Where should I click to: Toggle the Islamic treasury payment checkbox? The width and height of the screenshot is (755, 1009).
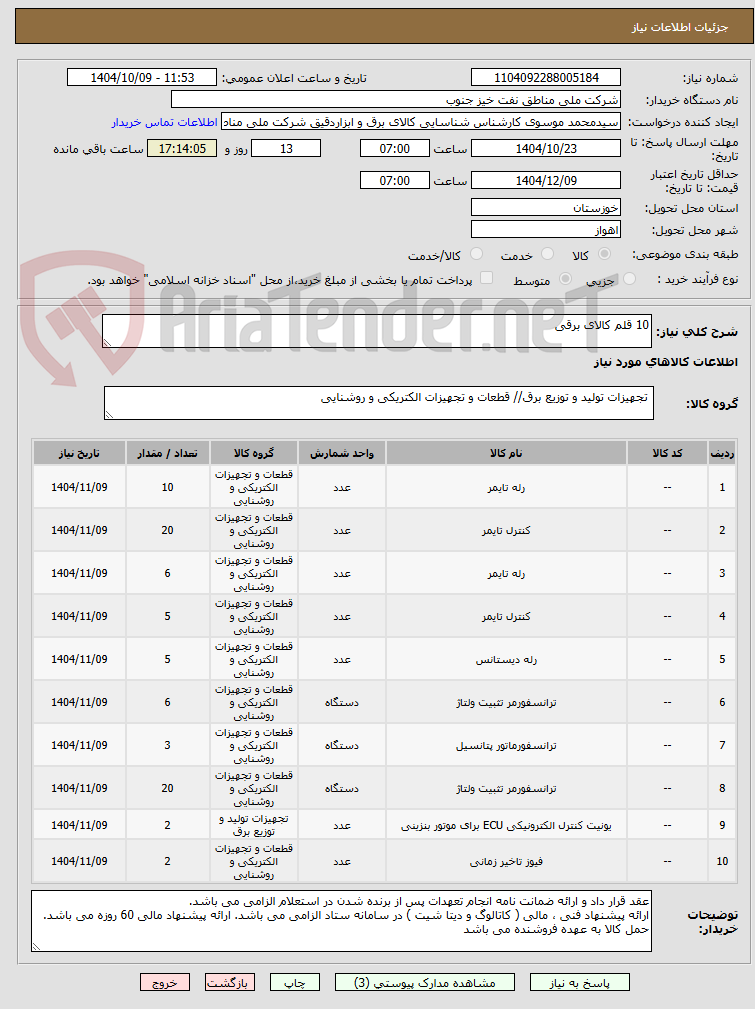tap(487, 278)
